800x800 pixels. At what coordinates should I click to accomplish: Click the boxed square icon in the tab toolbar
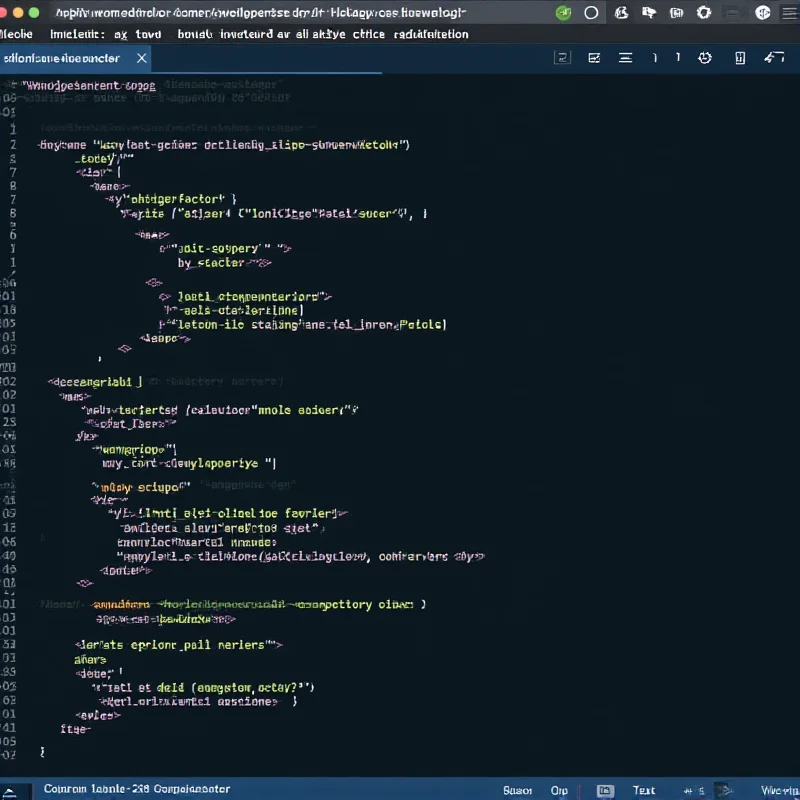[562, 58]
